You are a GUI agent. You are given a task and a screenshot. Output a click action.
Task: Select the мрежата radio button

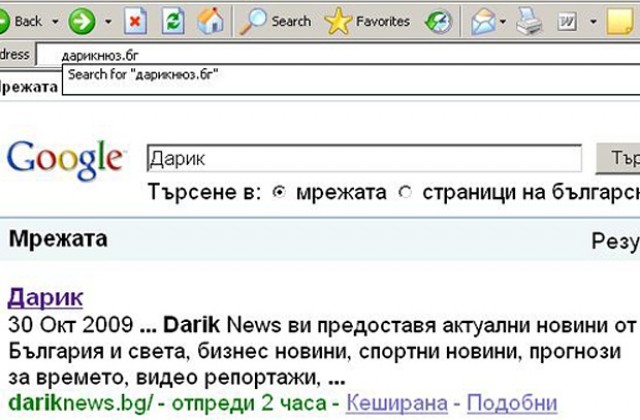click(280, 192)
